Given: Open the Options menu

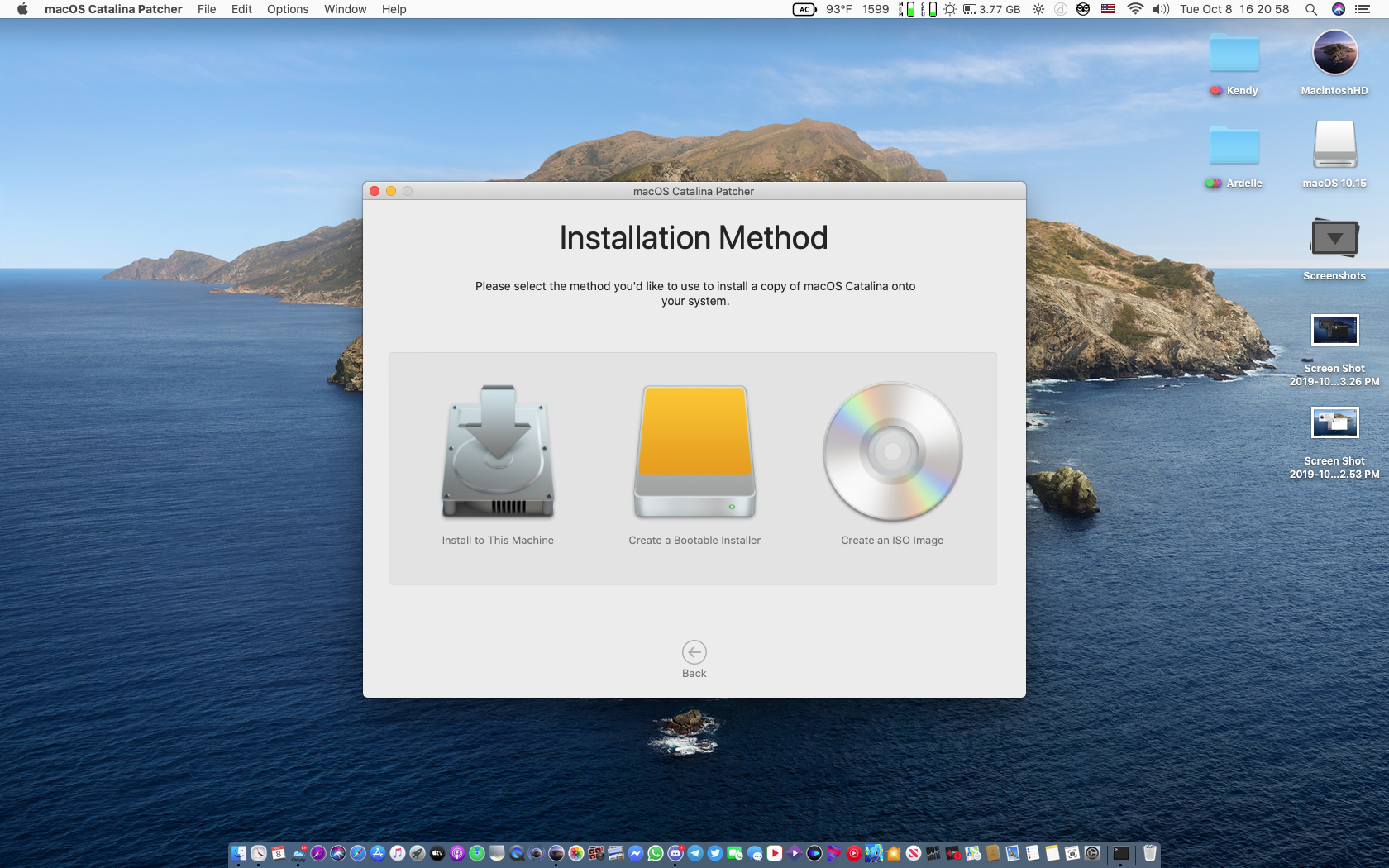Looking at the screenshot, I should (x=288, y=9).
